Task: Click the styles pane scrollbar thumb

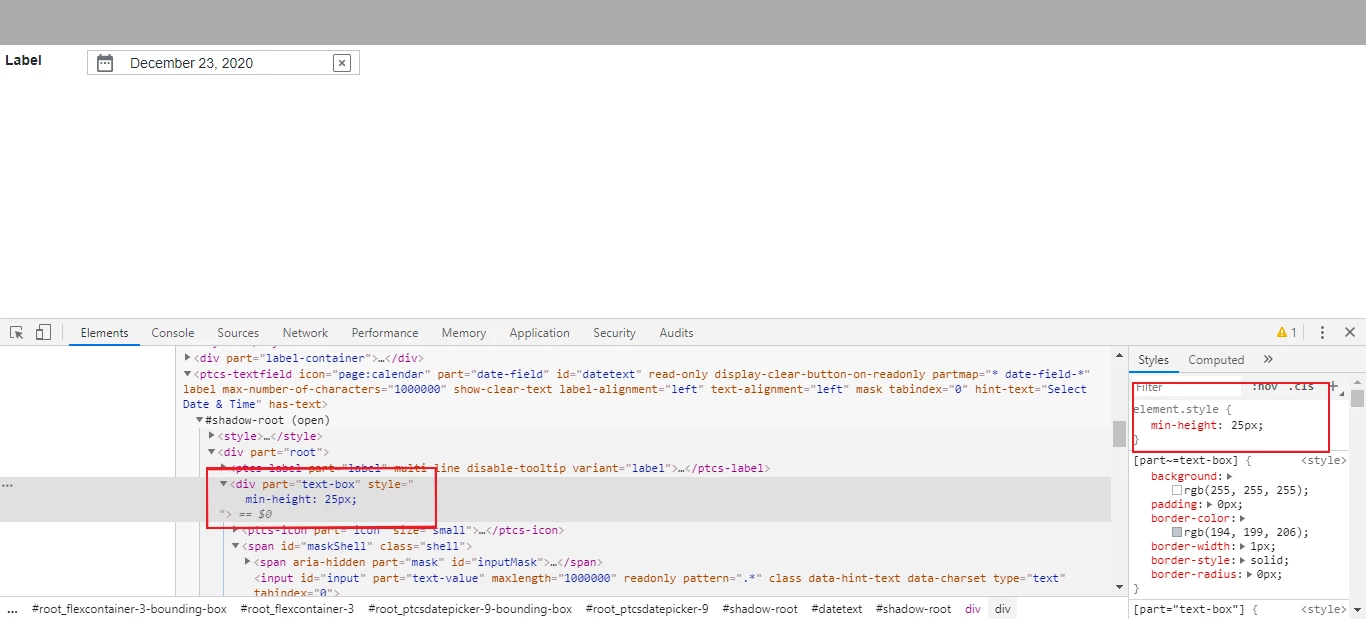Action: [x=1357, y=399]
